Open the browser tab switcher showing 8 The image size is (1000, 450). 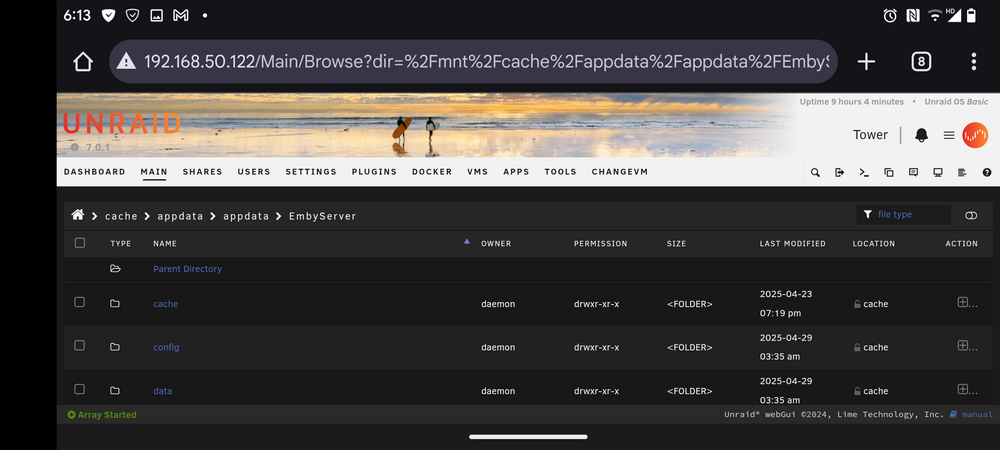click(x=920, y=62)
